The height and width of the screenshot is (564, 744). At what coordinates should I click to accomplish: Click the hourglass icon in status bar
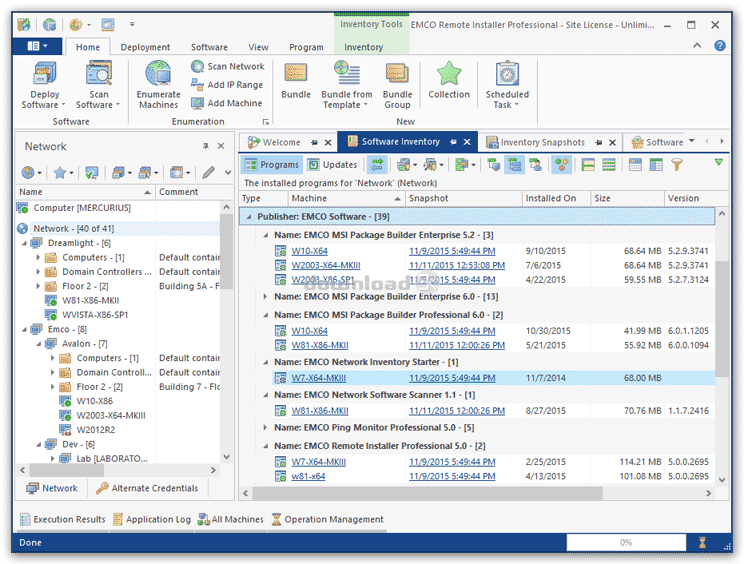702,542
